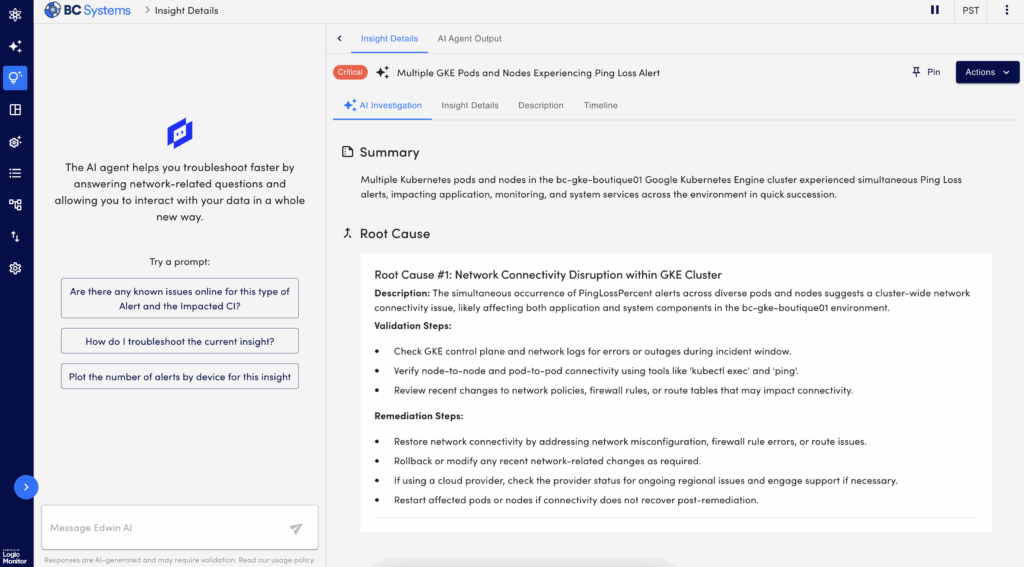Viewport: 1024px width, 567px height.
Task: Switch to the AI Agent Output tab
Action: click(469, 38)
